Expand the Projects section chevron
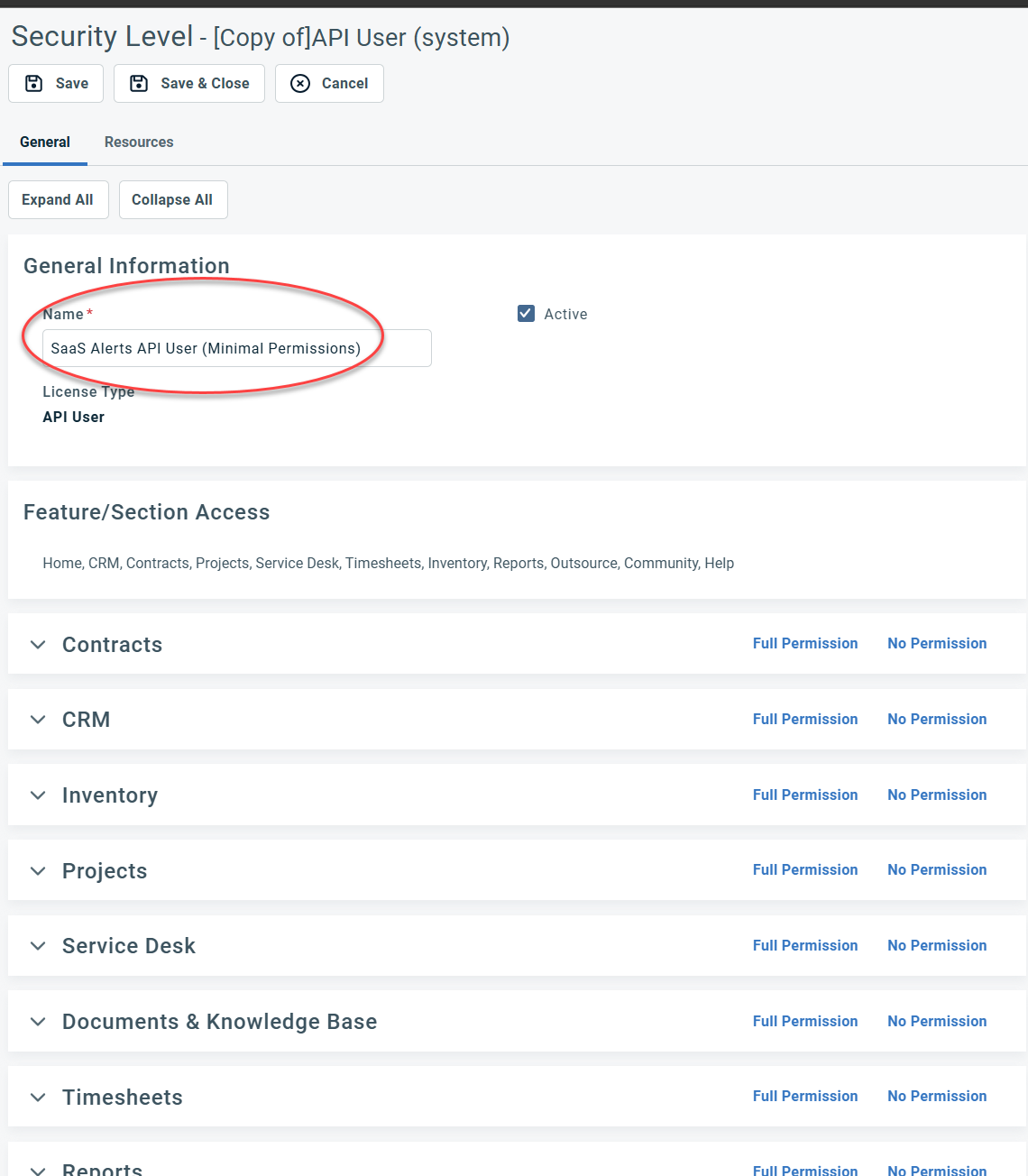 tap(38, 871)
